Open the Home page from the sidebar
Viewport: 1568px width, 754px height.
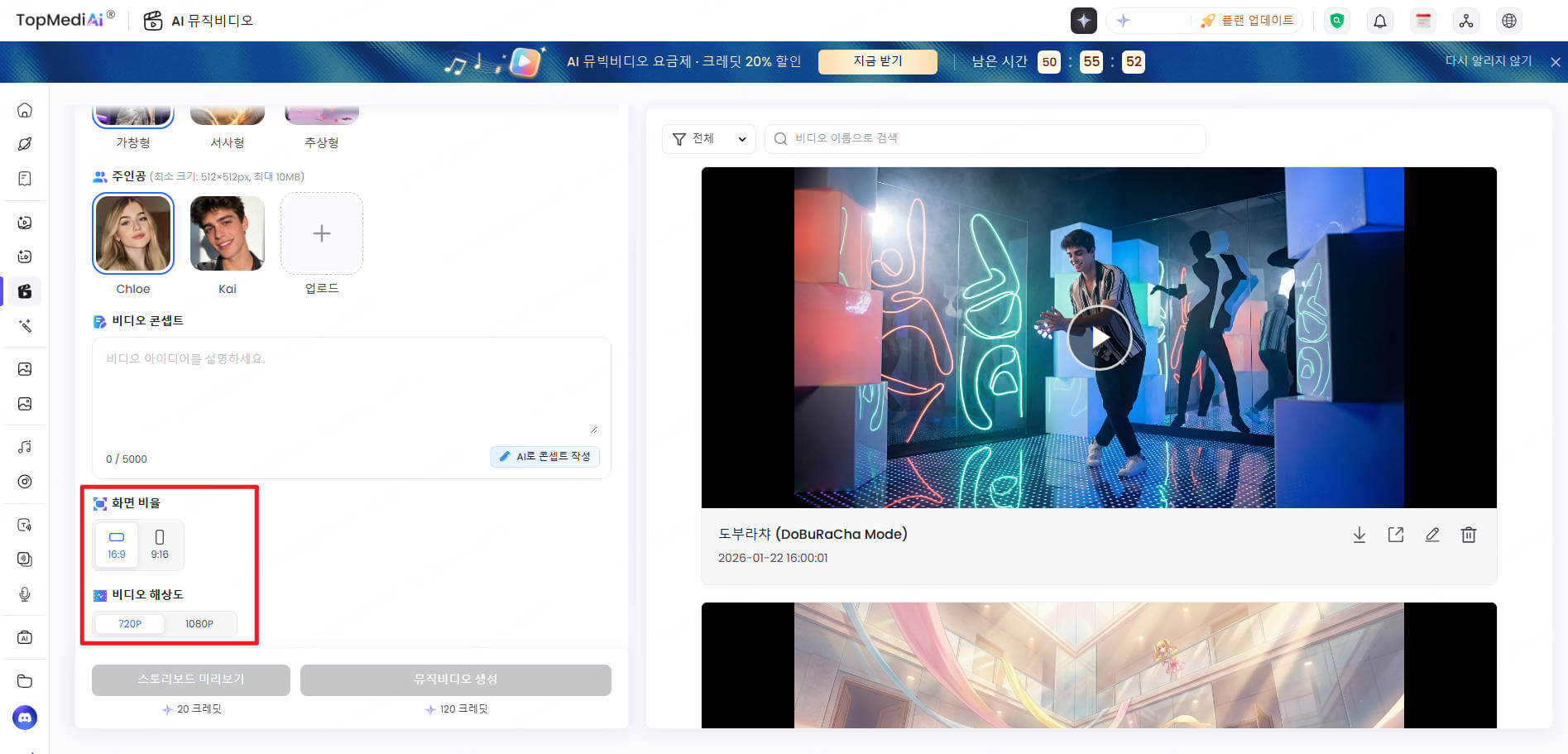(x=25, y=110)
